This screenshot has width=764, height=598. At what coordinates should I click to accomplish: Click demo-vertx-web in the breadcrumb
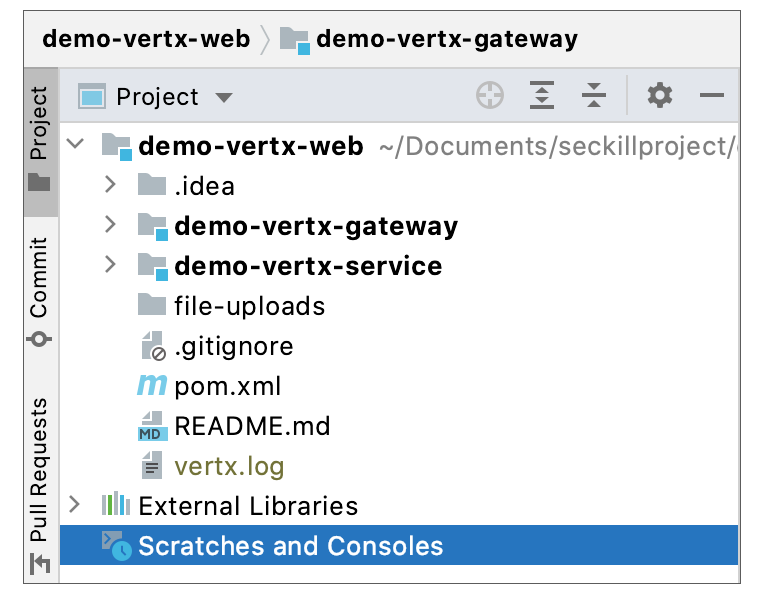pyautogui.click(x=145, y=40)
